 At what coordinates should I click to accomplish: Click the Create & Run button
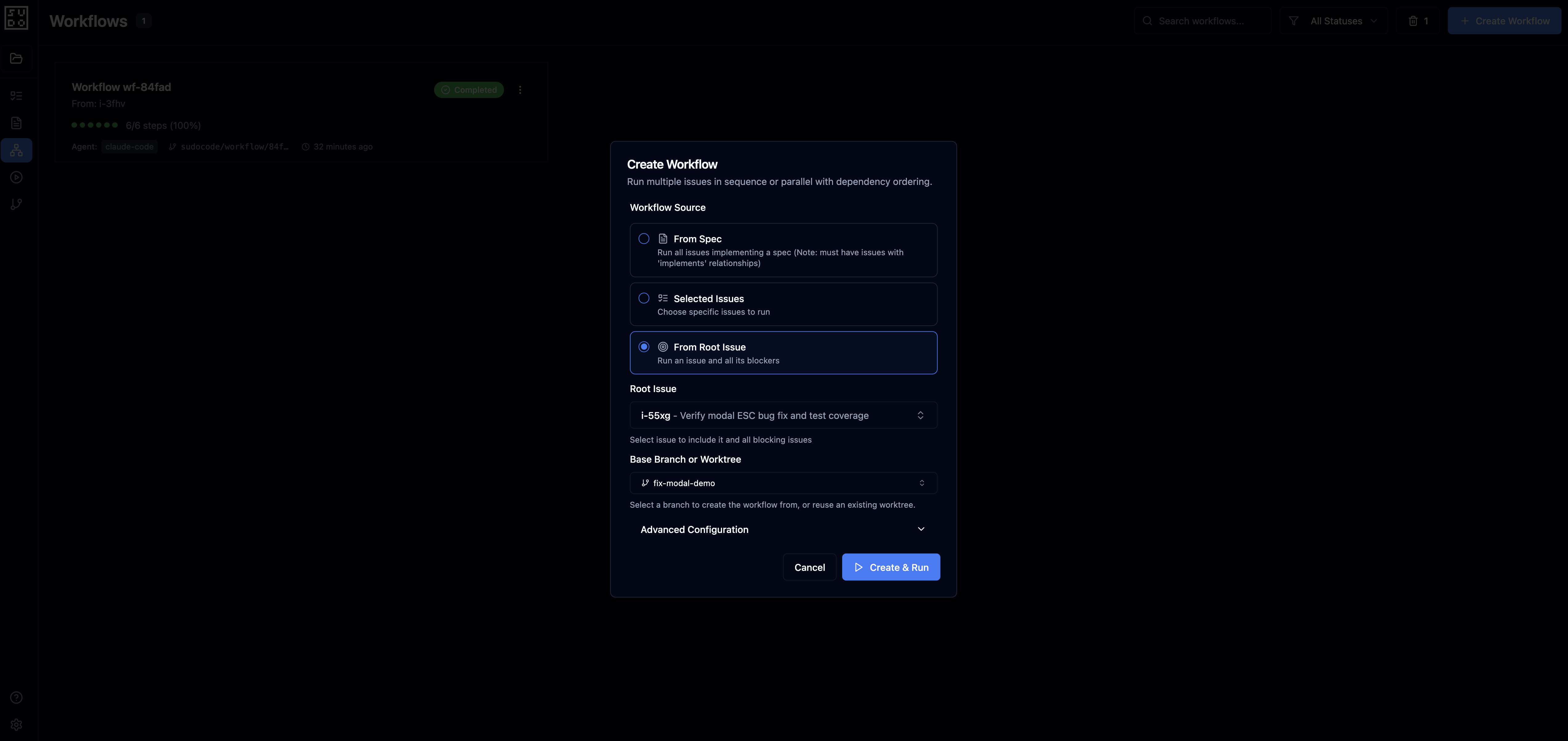[891, 567]
